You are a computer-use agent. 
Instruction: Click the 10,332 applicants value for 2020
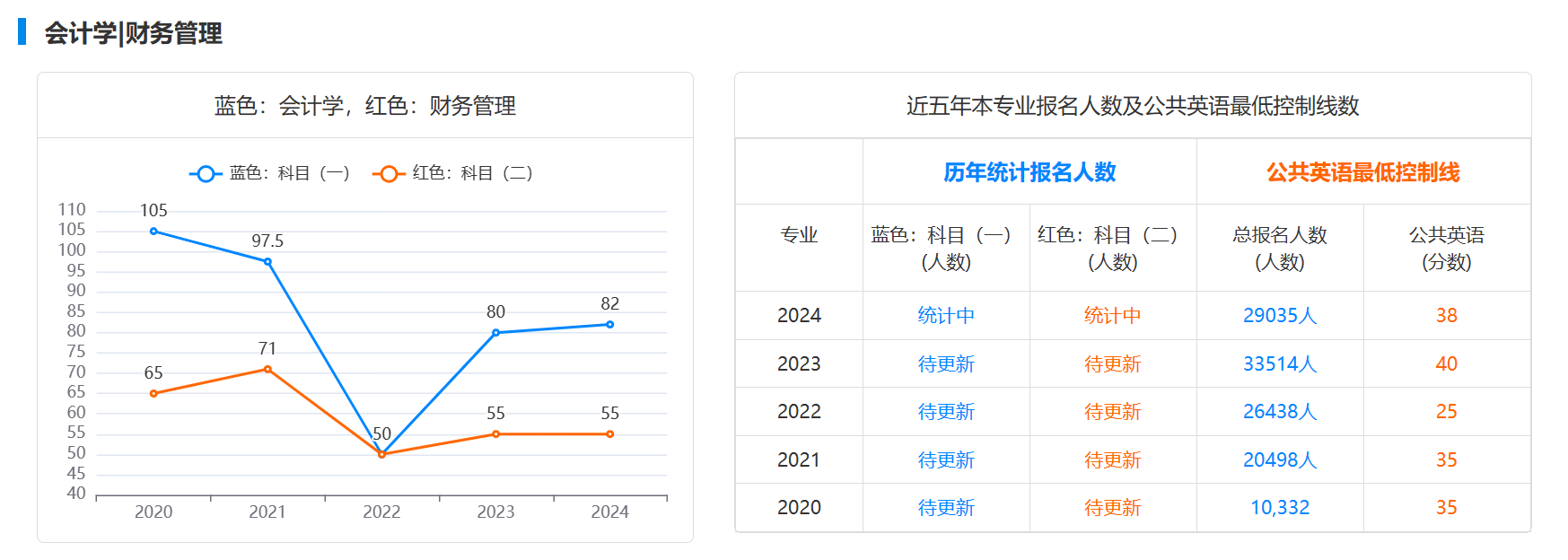pos(1279,508)
